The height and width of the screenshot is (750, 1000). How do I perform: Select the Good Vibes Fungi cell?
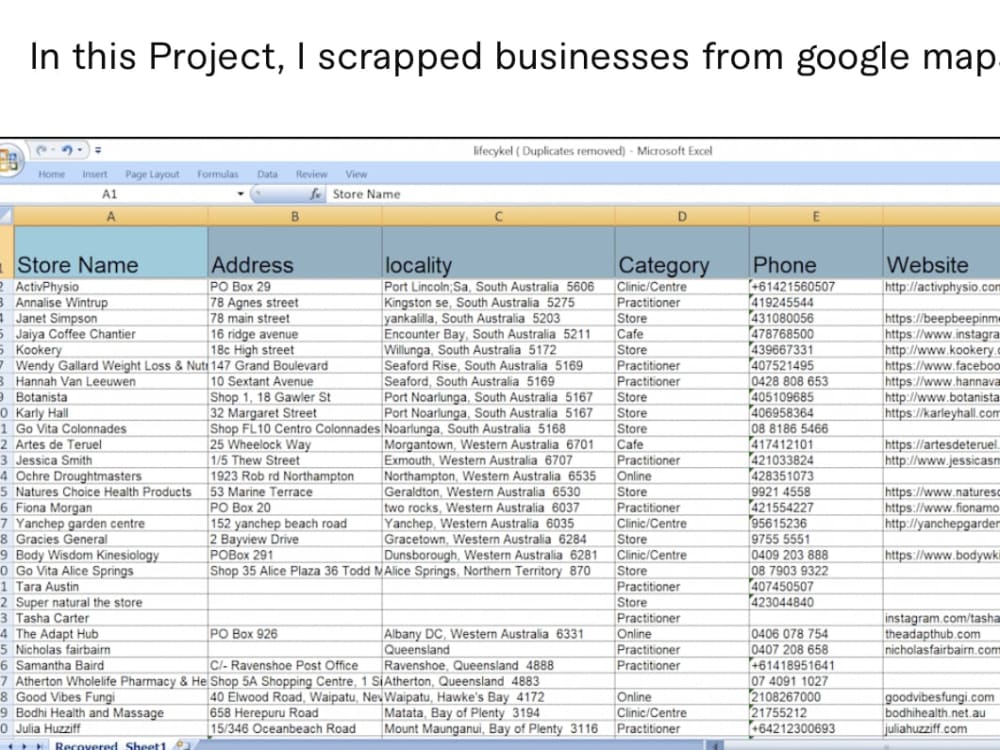111,697
